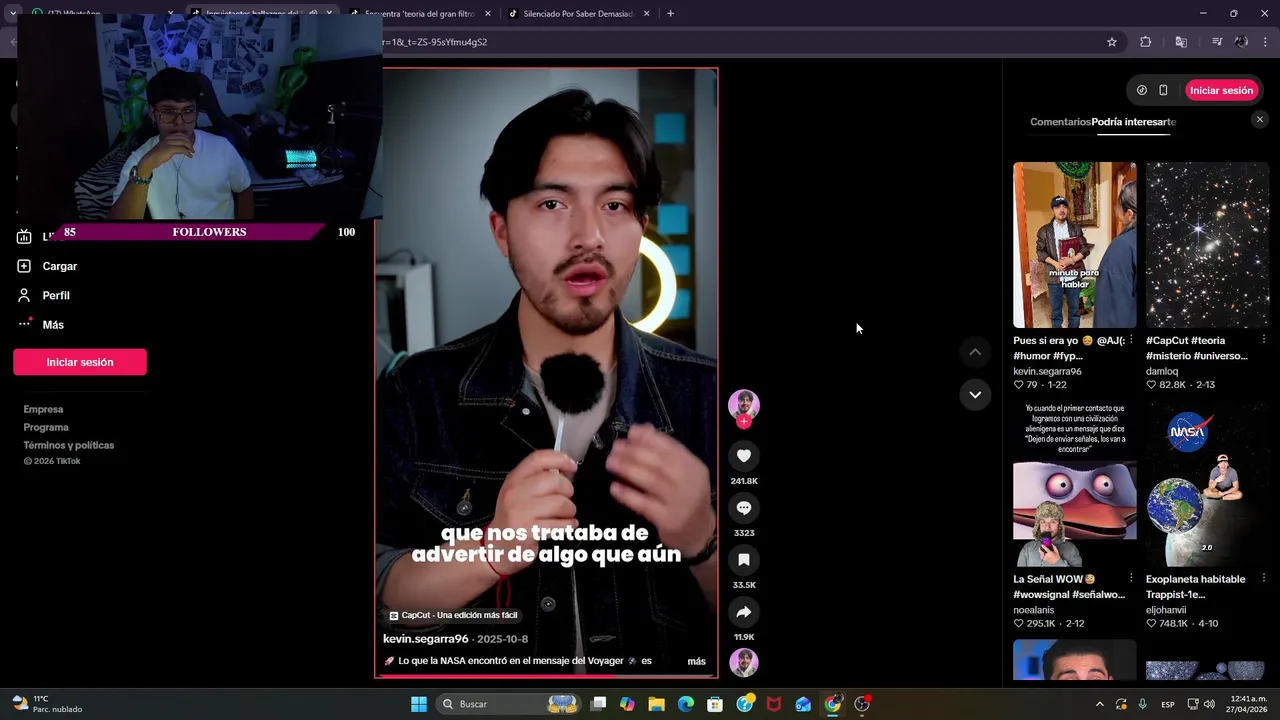
Task: Open File Explorer from taskbar
Action: coord(656,704)
